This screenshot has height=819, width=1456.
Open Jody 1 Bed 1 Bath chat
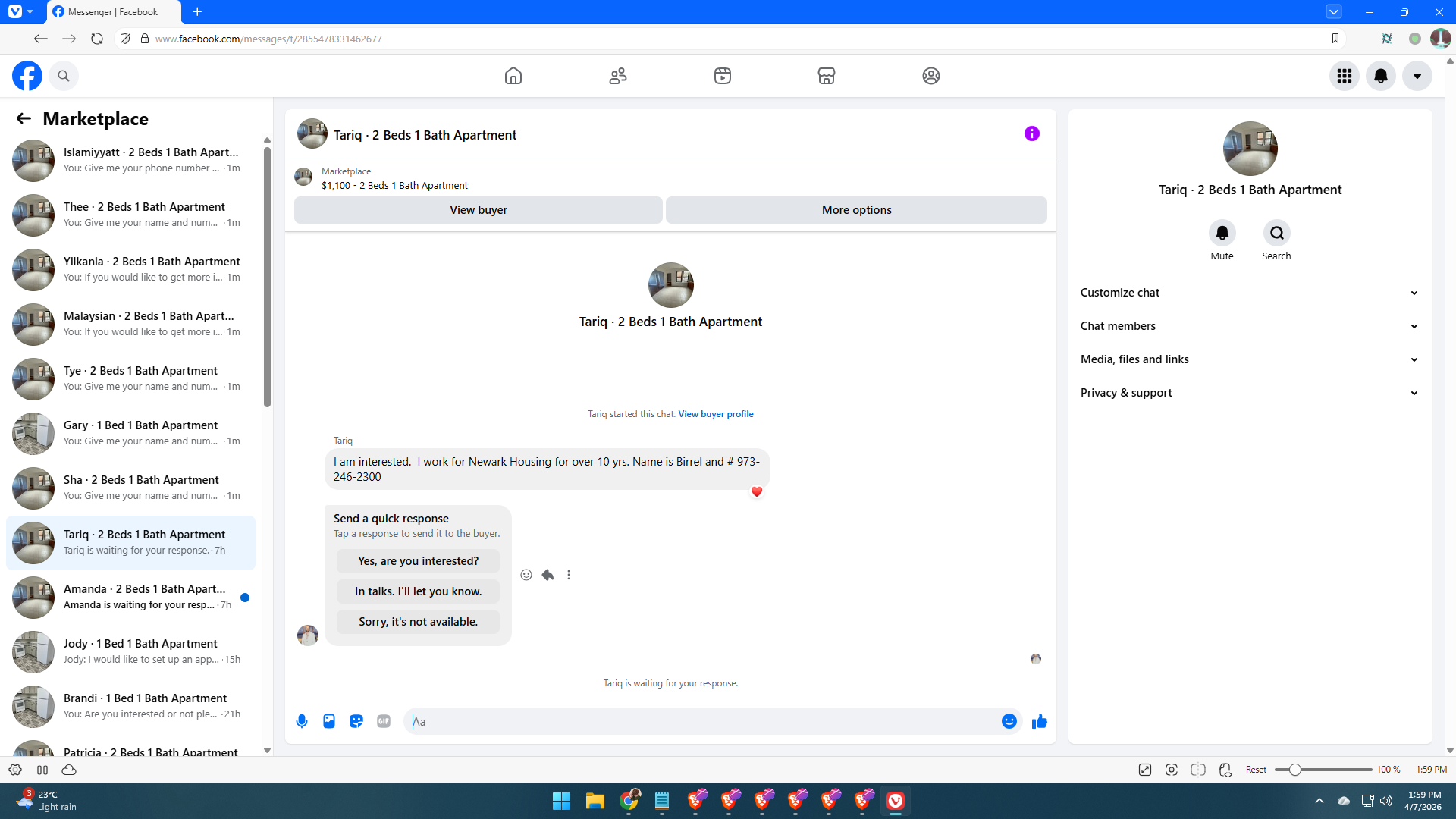pos(130,651)
